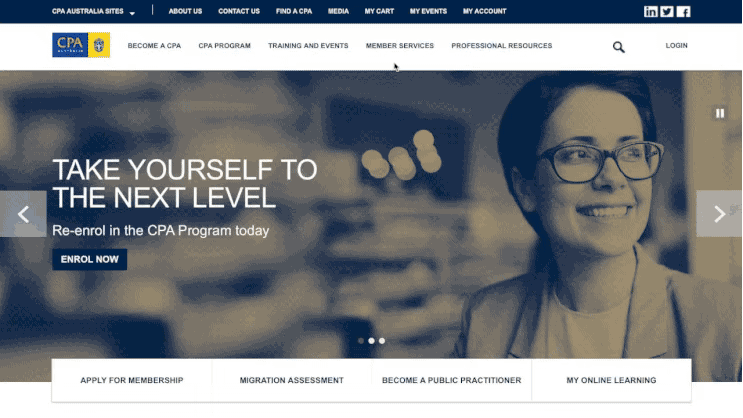Click the search magnifier icon

[618, 47]
